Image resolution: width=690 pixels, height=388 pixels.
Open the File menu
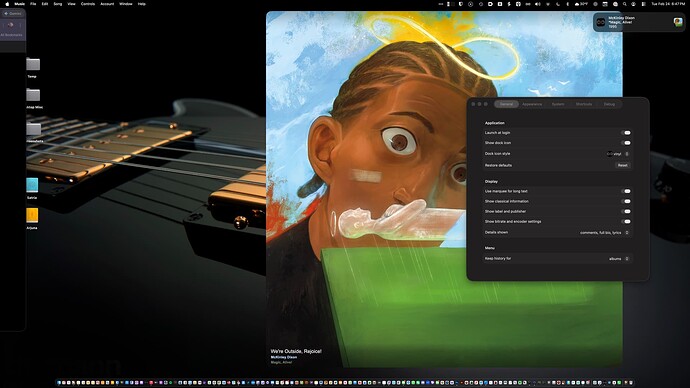[x=33, y=4]
